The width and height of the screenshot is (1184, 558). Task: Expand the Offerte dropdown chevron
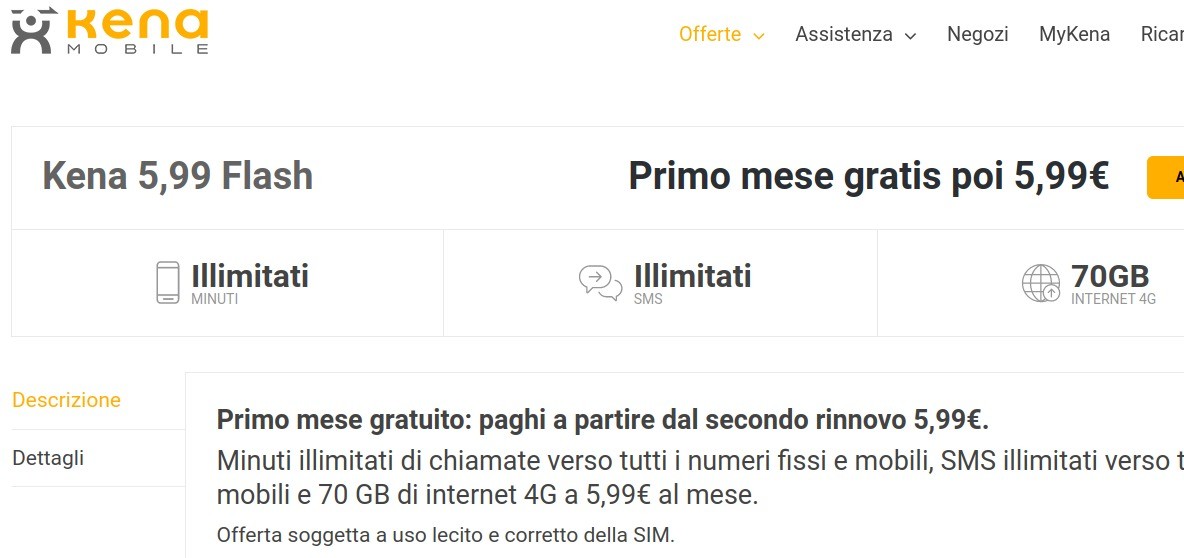pos(760,35)
